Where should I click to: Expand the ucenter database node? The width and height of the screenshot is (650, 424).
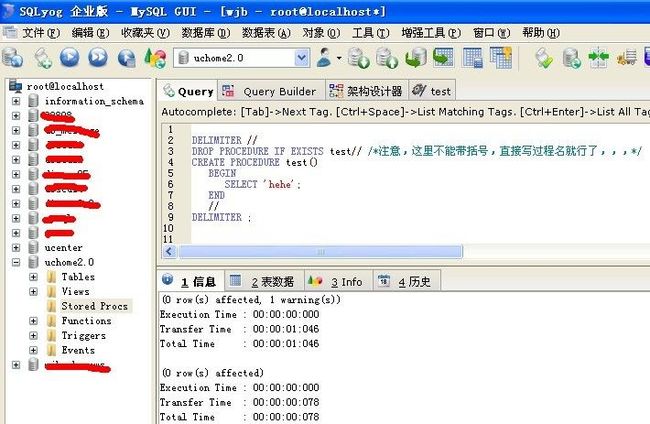coord(16,248)
